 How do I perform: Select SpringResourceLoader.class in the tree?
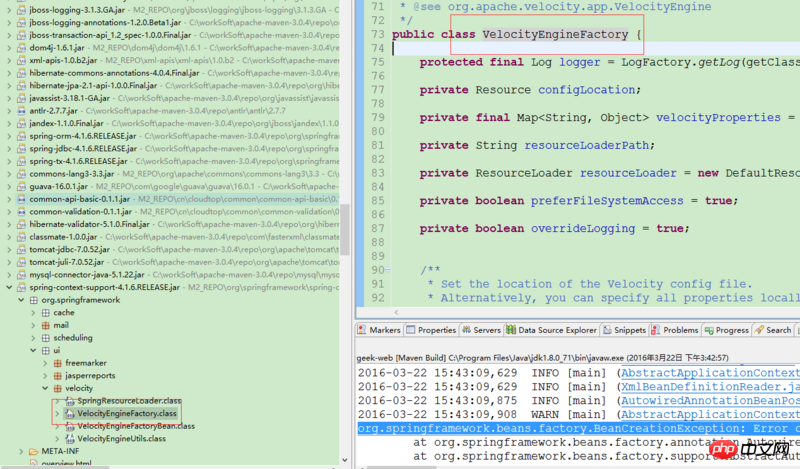129,401
